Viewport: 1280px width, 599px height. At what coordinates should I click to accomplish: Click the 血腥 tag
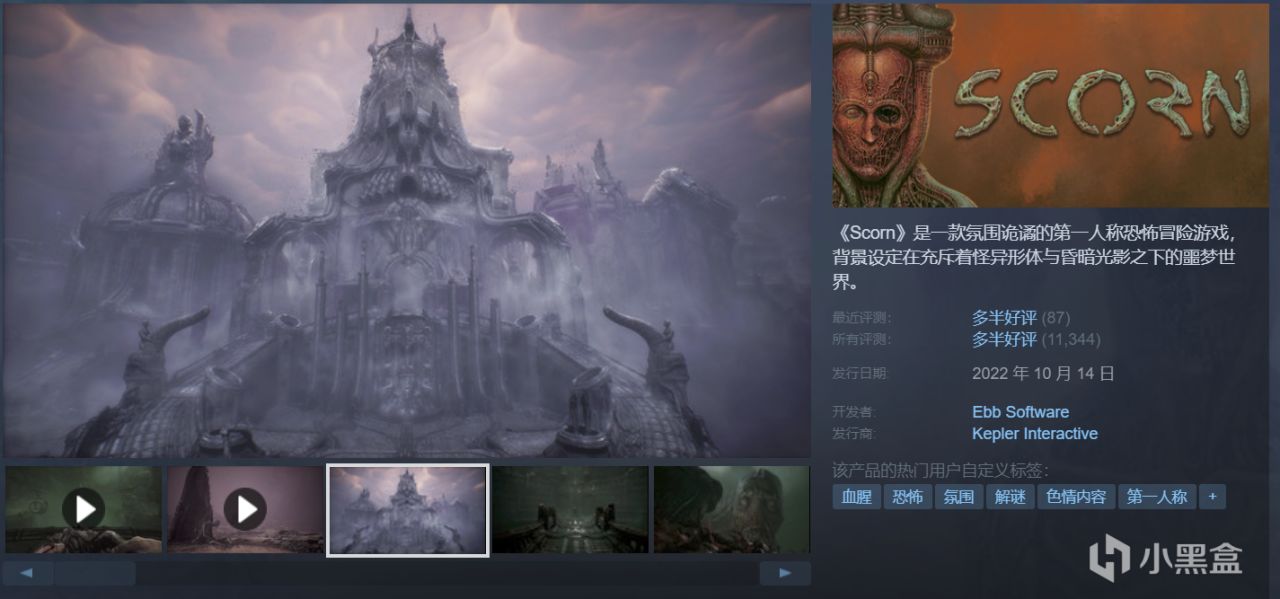pyautogui.click(x=857, y=496)
